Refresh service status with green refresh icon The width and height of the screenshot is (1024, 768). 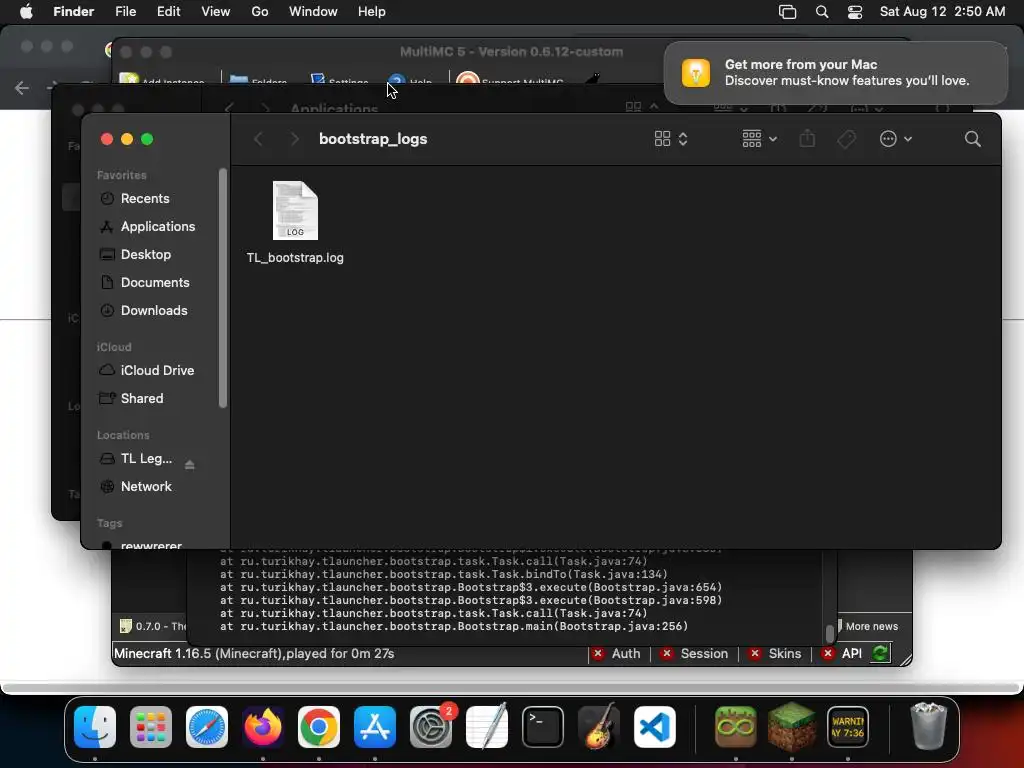click(880, 653)
